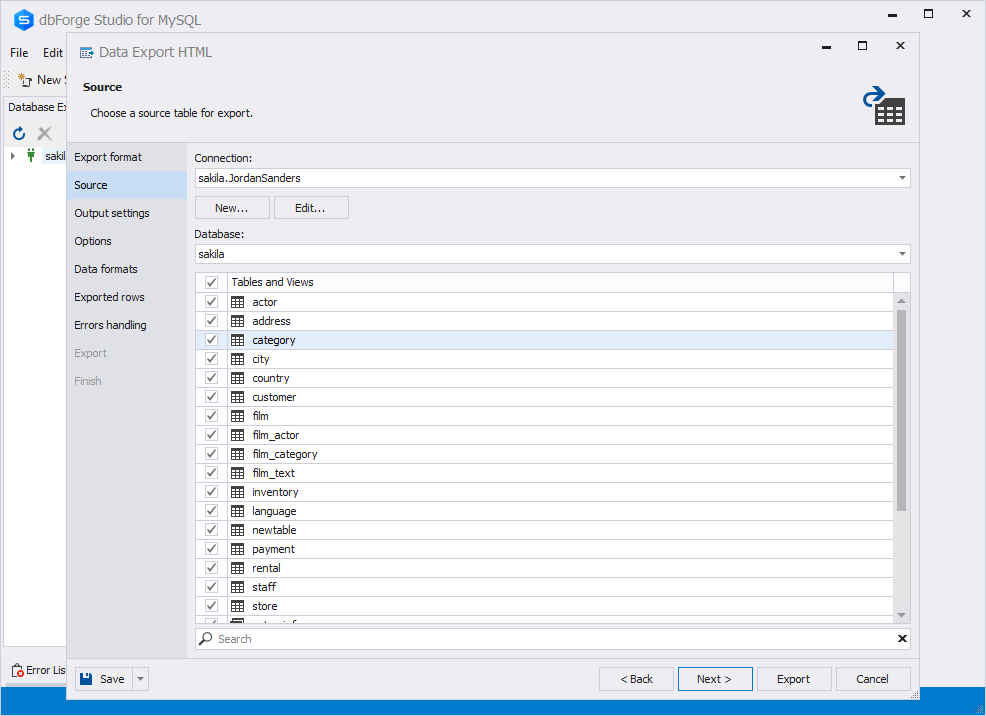The image size is (986, 716).
Task: Clear the search with the X icon
Action: [x=902, y=639]
